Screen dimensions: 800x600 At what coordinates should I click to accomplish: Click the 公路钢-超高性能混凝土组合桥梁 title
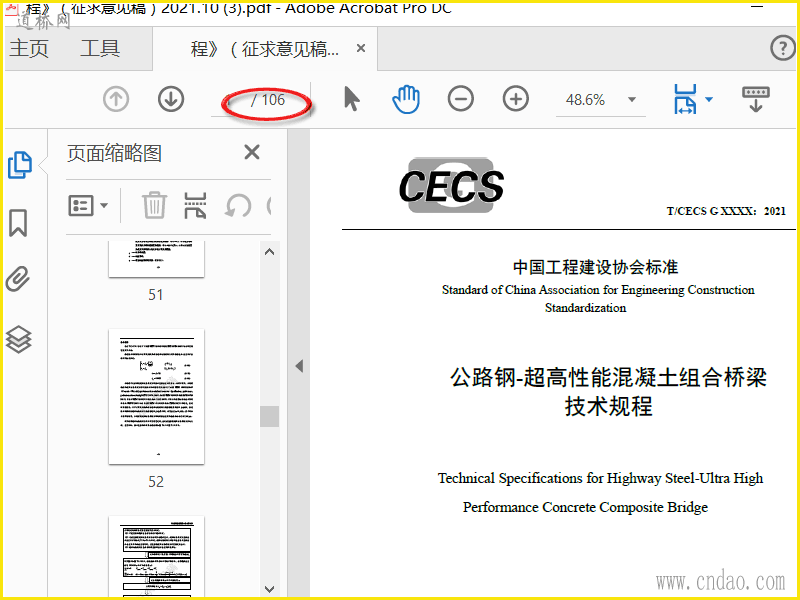[608, 378]
